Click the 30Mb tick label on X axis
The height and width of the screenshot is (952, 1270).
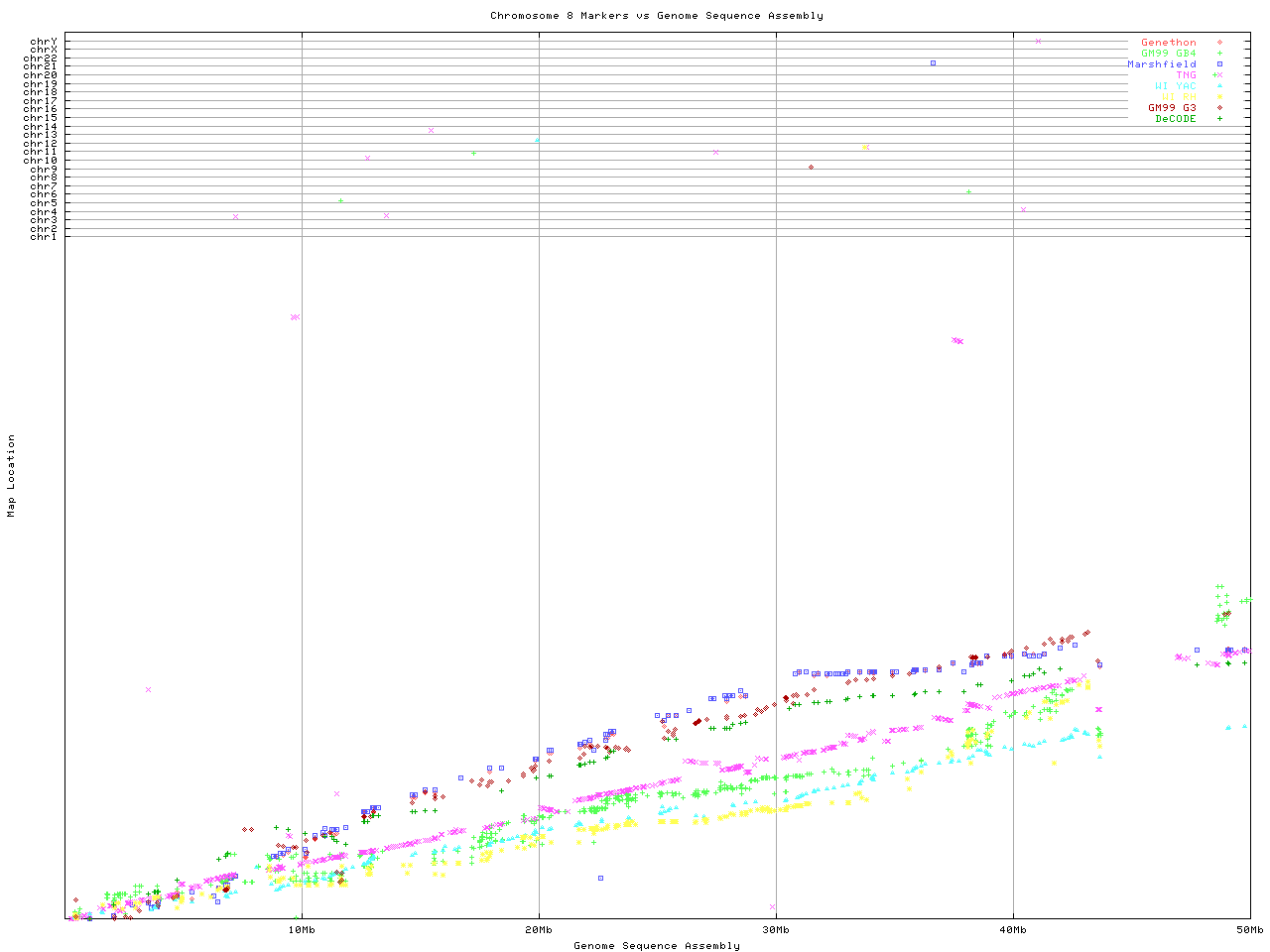click(x=776, y=929)
